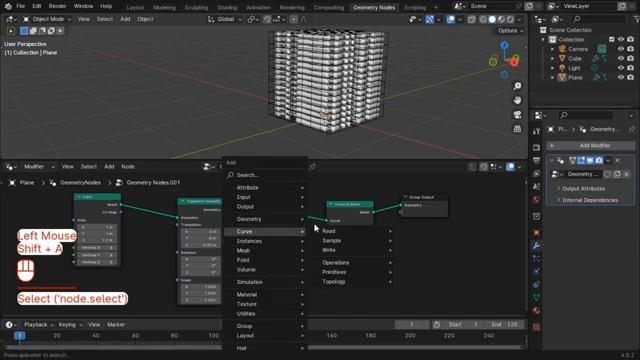Open the Marker menu in timeline

116,325
